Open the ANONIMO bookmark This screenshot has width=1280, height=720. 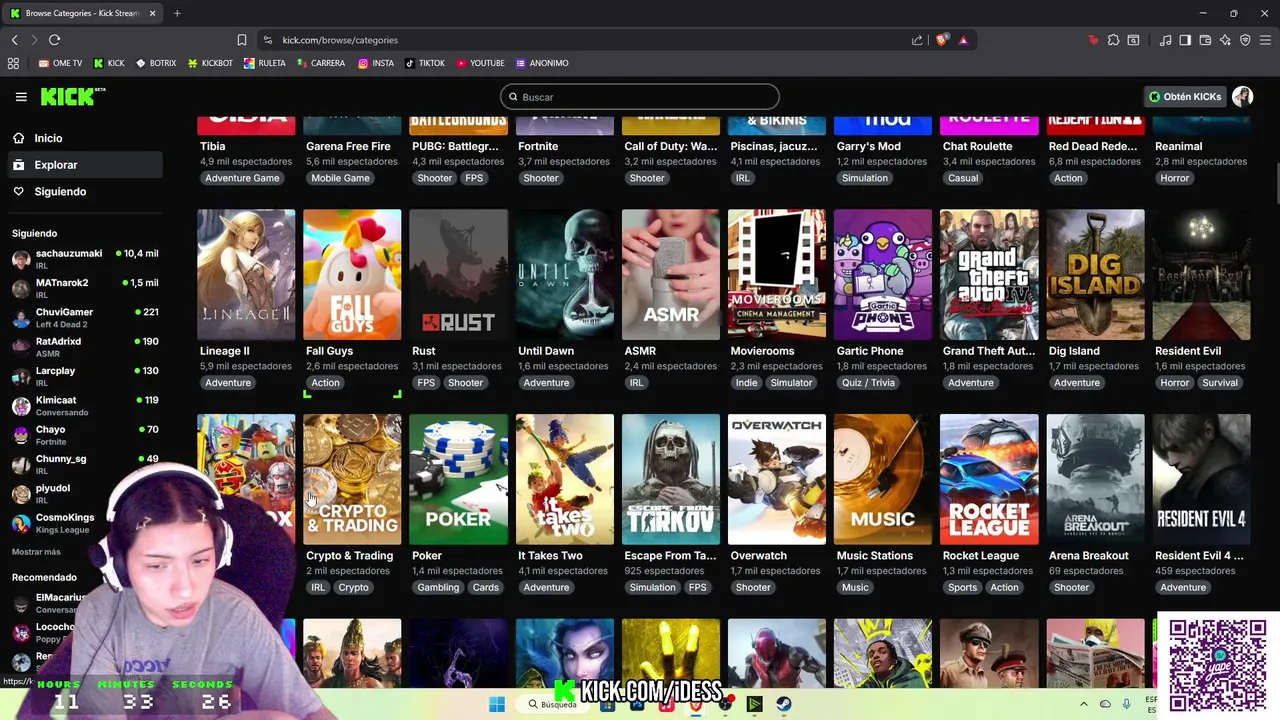(541, 63)
